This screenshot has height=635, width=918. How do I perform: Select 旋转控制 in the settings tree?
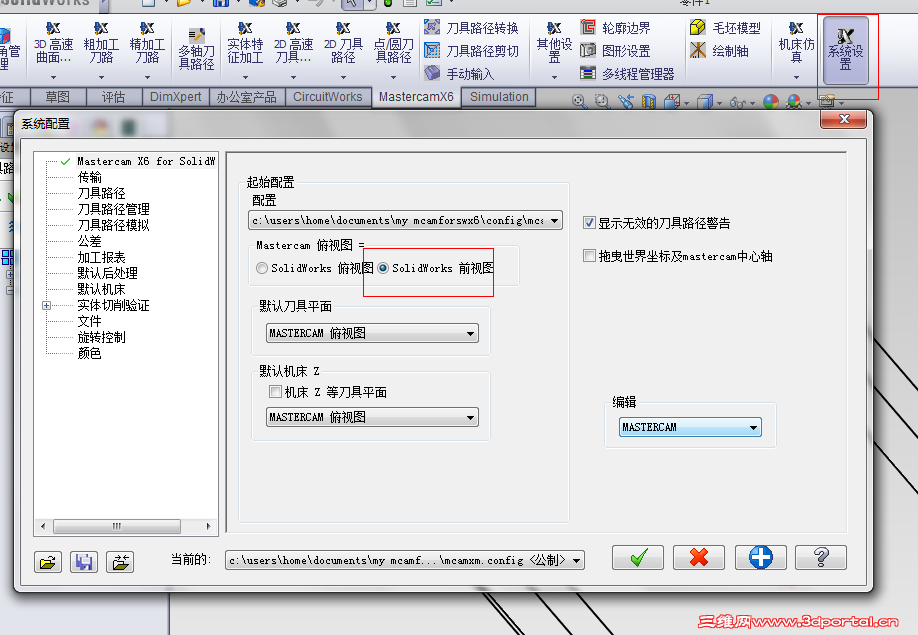point(101,337)
